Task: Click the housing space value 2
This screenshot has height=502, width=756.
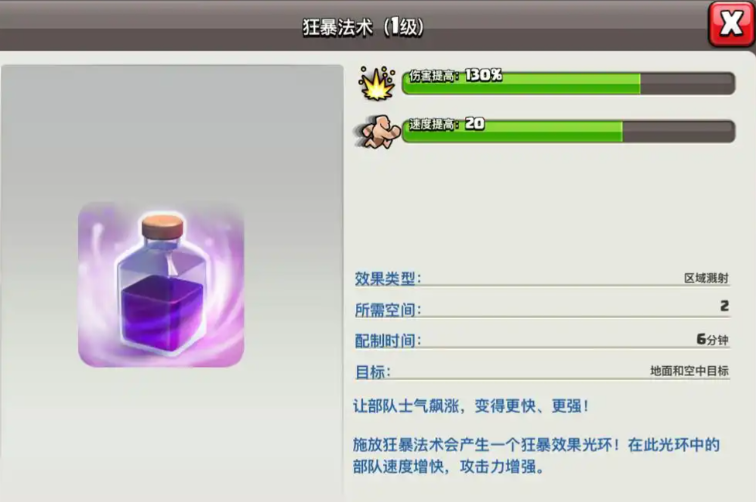Action: coord(724,306)
